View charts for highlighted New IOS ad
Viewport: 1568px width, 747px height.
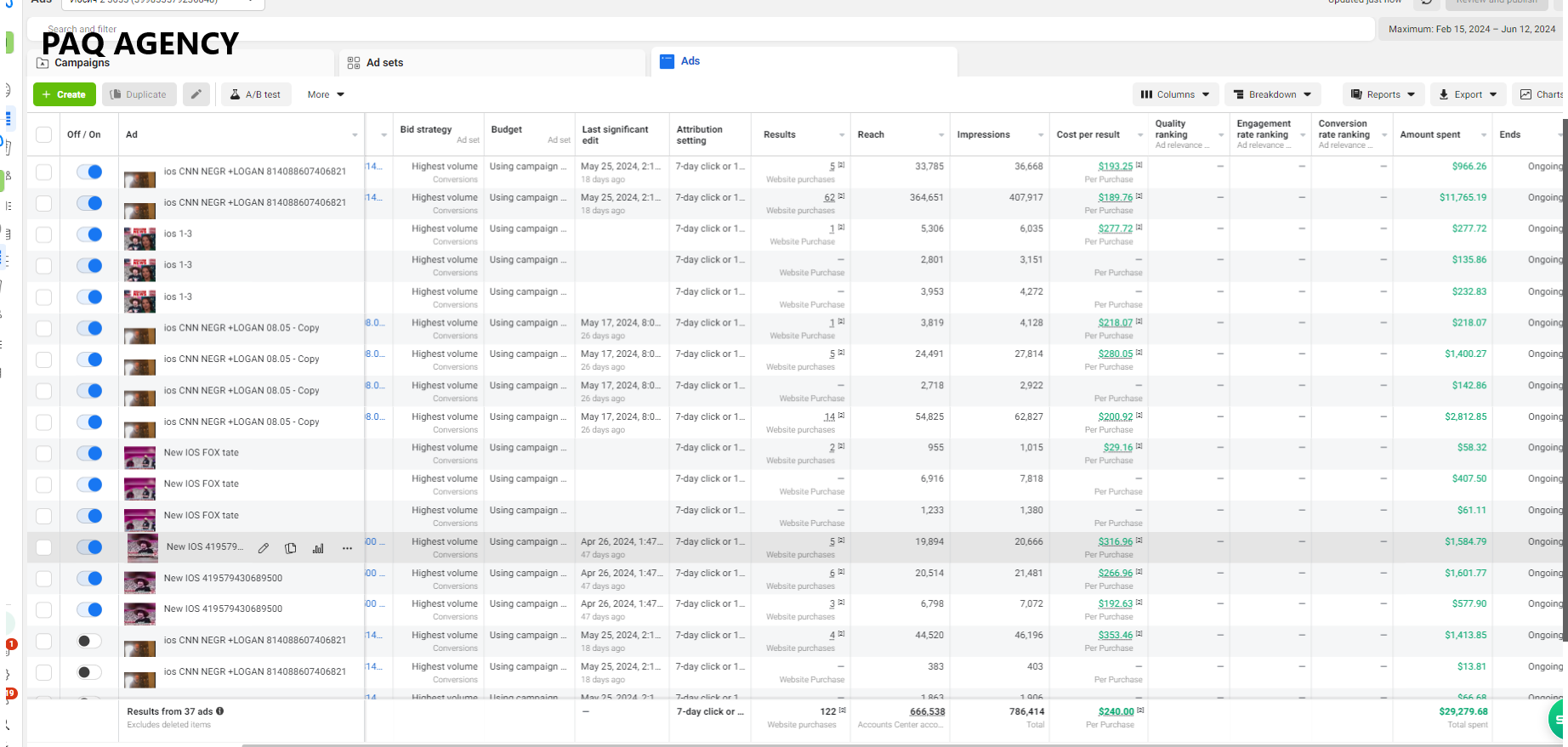(318, 548)
